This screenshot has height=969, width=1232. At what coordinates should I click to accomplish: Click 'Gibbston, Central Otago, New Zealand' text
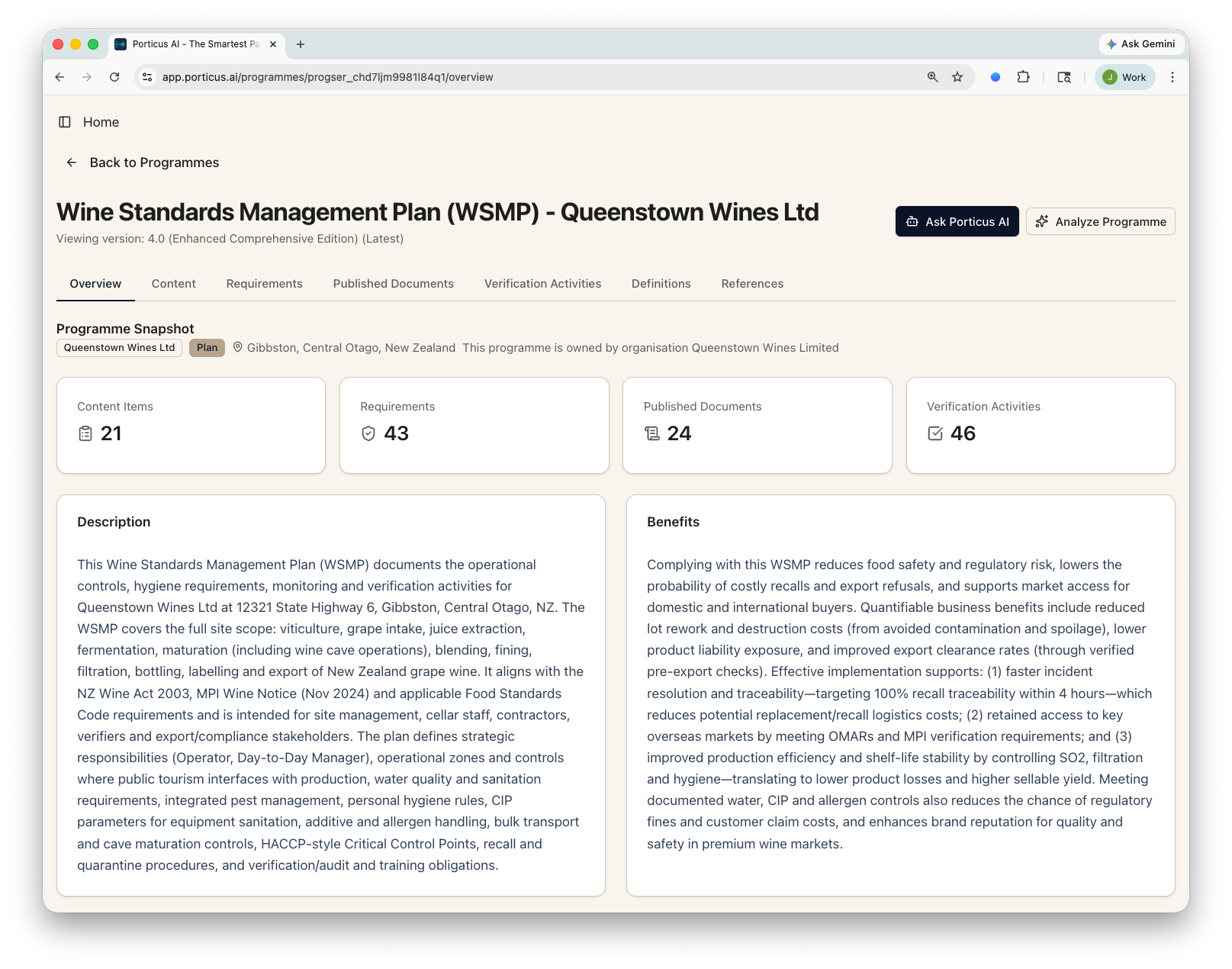point(351,348)
